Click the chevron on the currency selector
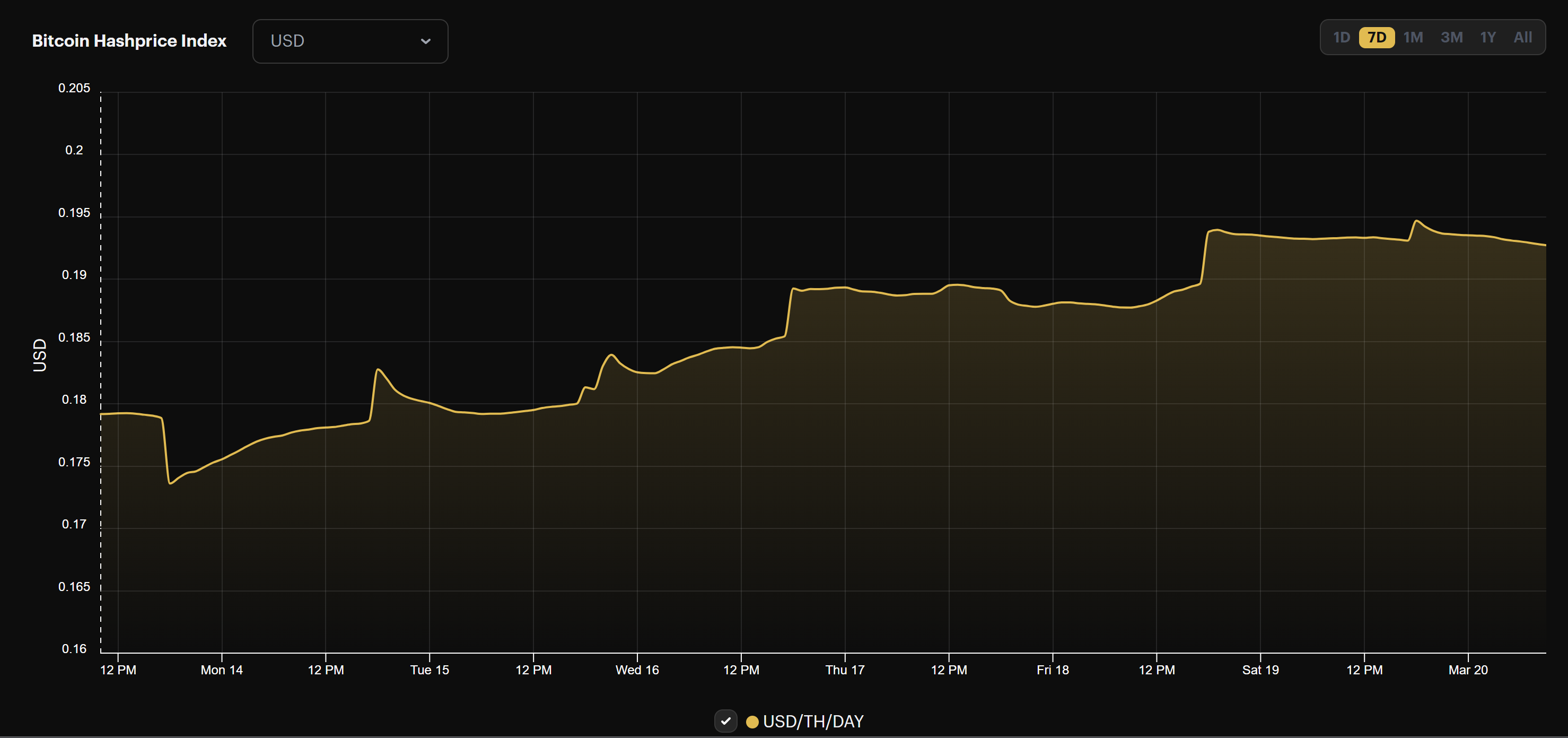The image size is (1568, 738). (426, 41)
